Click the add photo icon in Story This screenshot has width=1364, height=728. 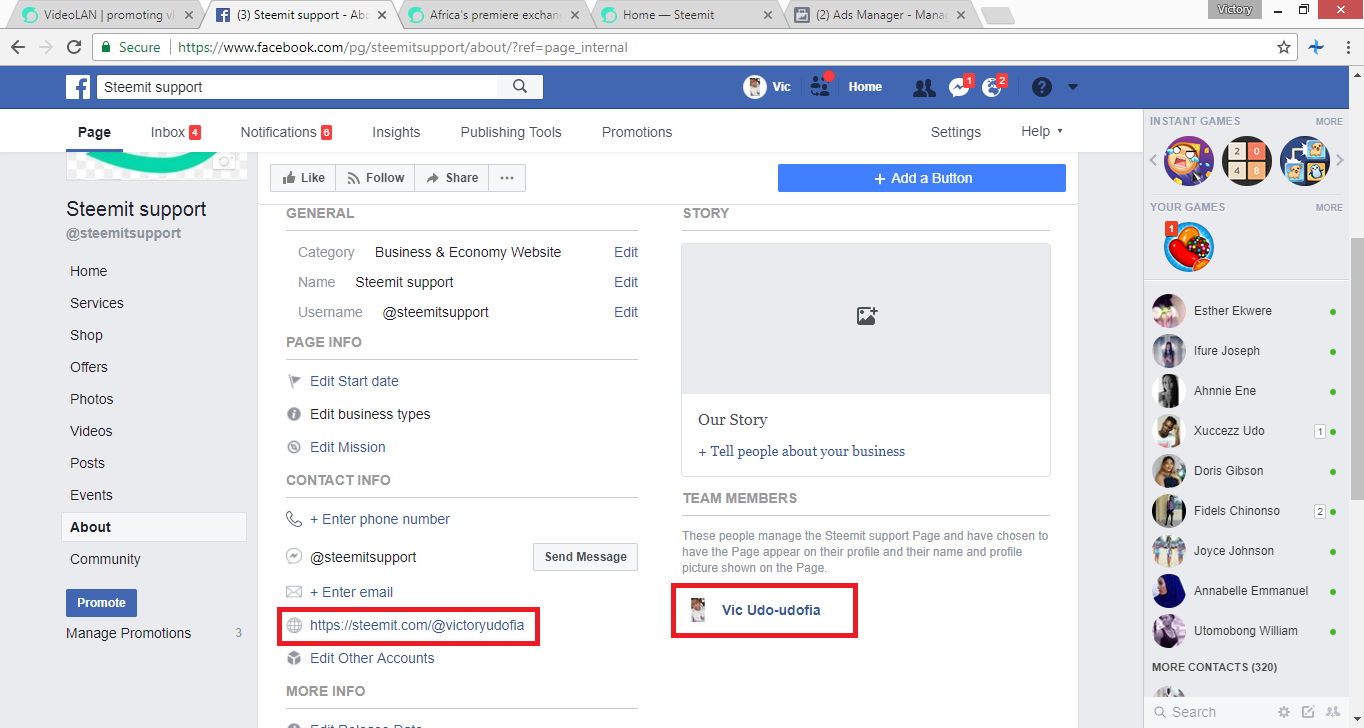[866, 316]
